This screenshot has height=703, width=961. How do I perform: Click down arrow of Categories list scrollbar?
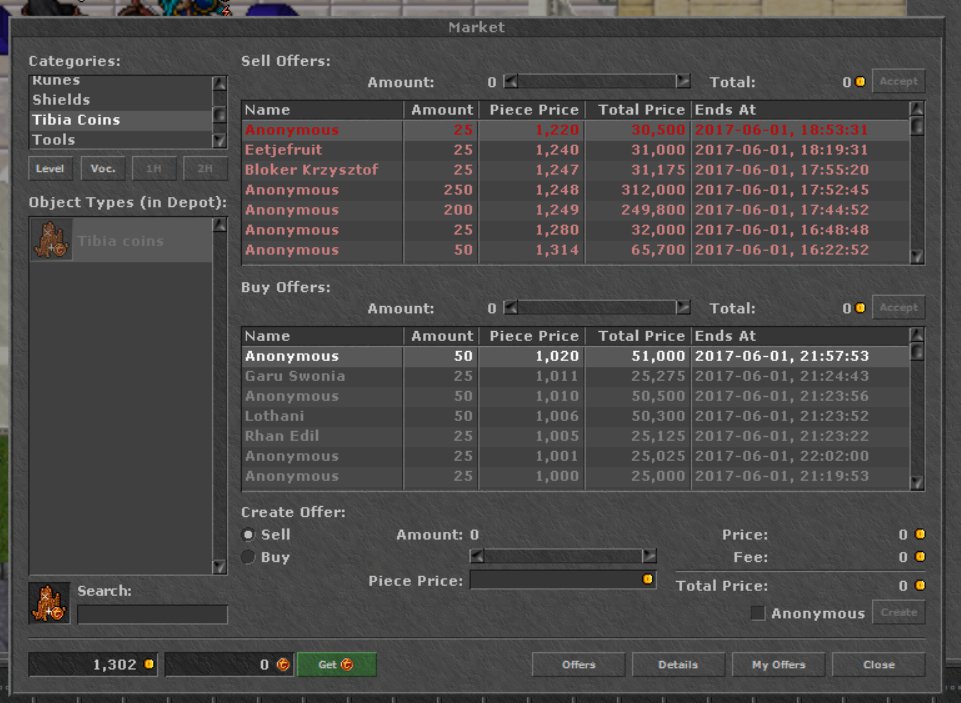pyautogui.click(x=219, y=141)
